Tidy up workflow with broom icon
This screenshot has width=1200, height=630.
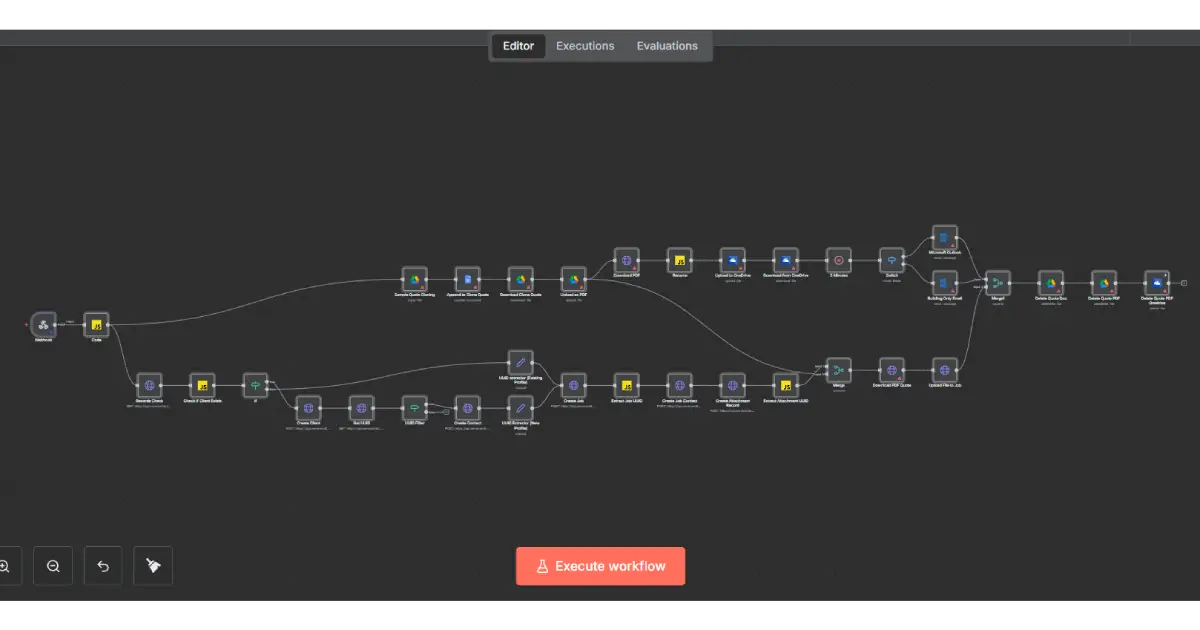tap(153, 566)
